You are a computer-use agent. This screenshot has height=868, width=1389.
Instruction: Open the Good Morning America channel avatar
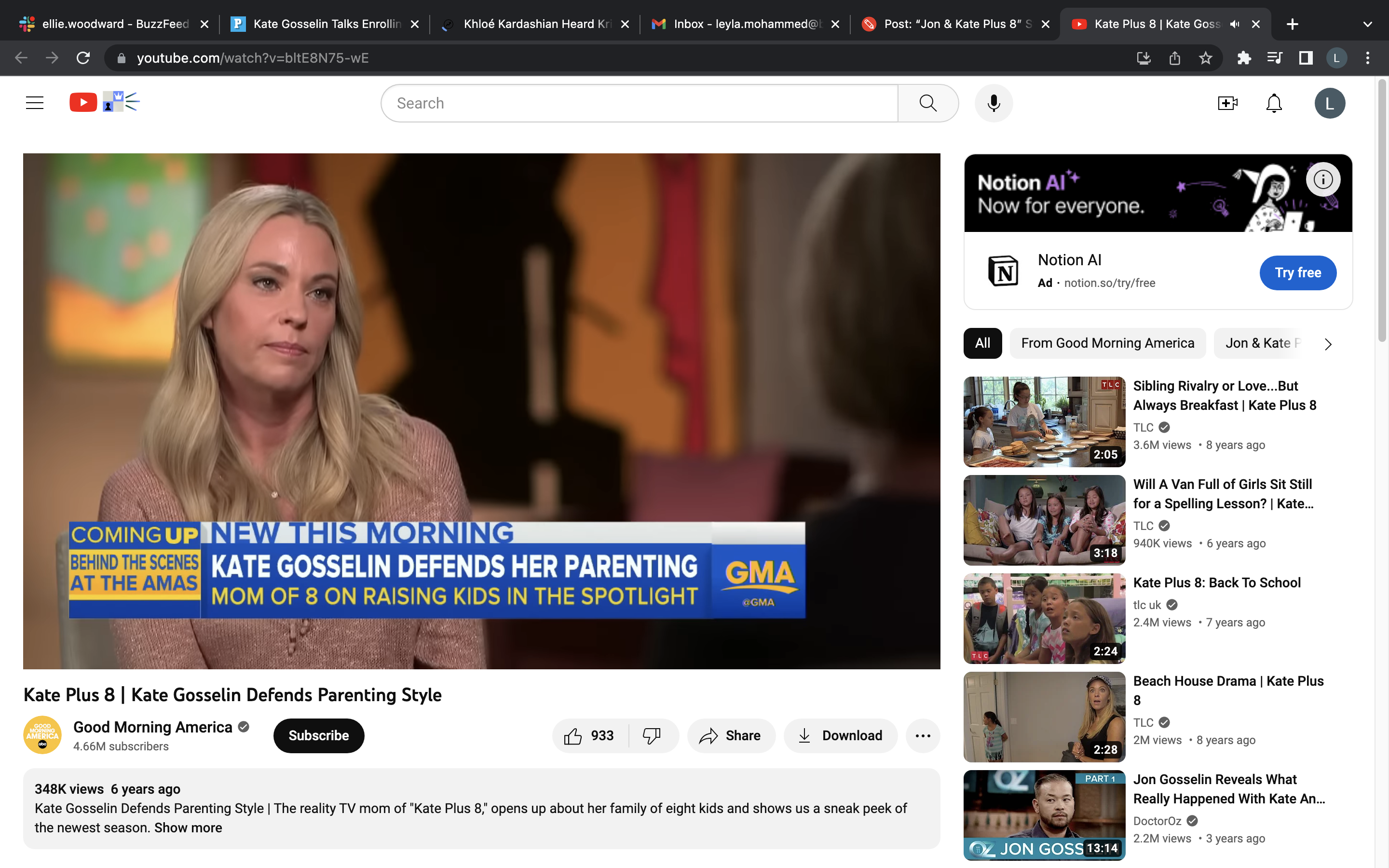pyautogui.click(x=42, y=735)
